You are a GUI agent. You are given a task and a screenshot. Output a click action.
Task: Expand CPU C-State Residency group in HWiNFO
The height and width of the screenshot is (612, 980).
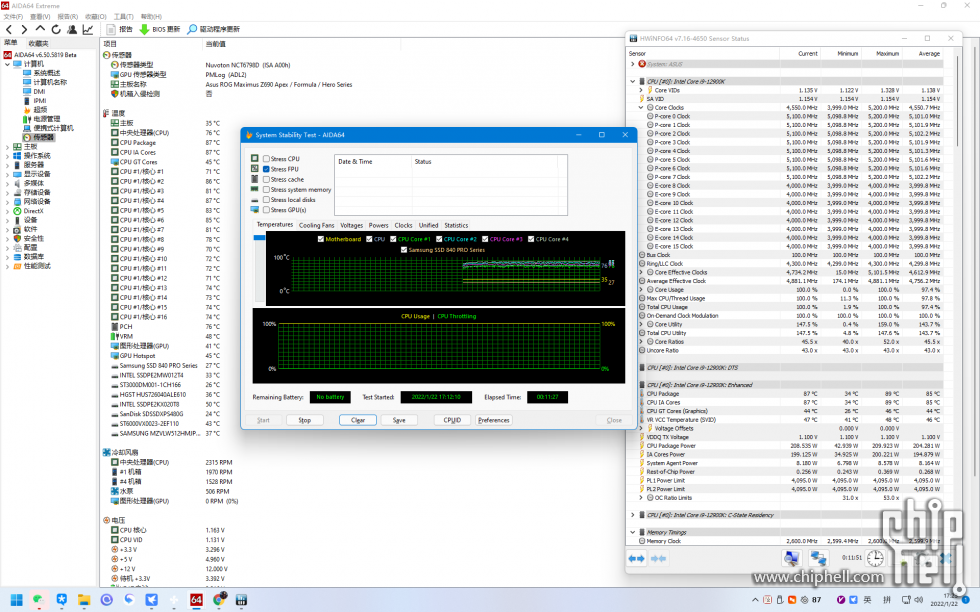click(632, 515)
